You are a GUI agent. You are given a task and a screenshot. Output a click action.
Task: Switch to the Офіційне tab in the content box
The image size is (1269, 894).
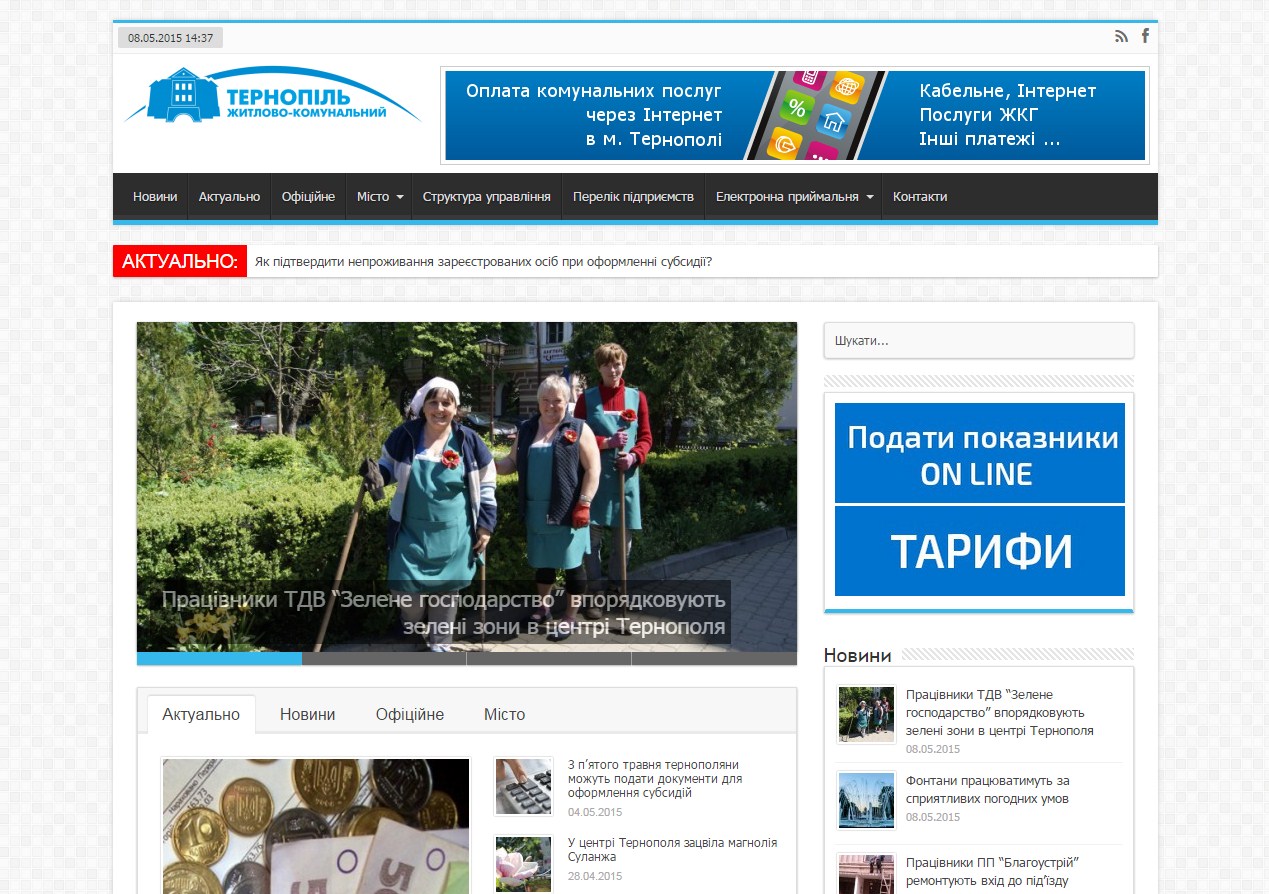pos(410,714)
